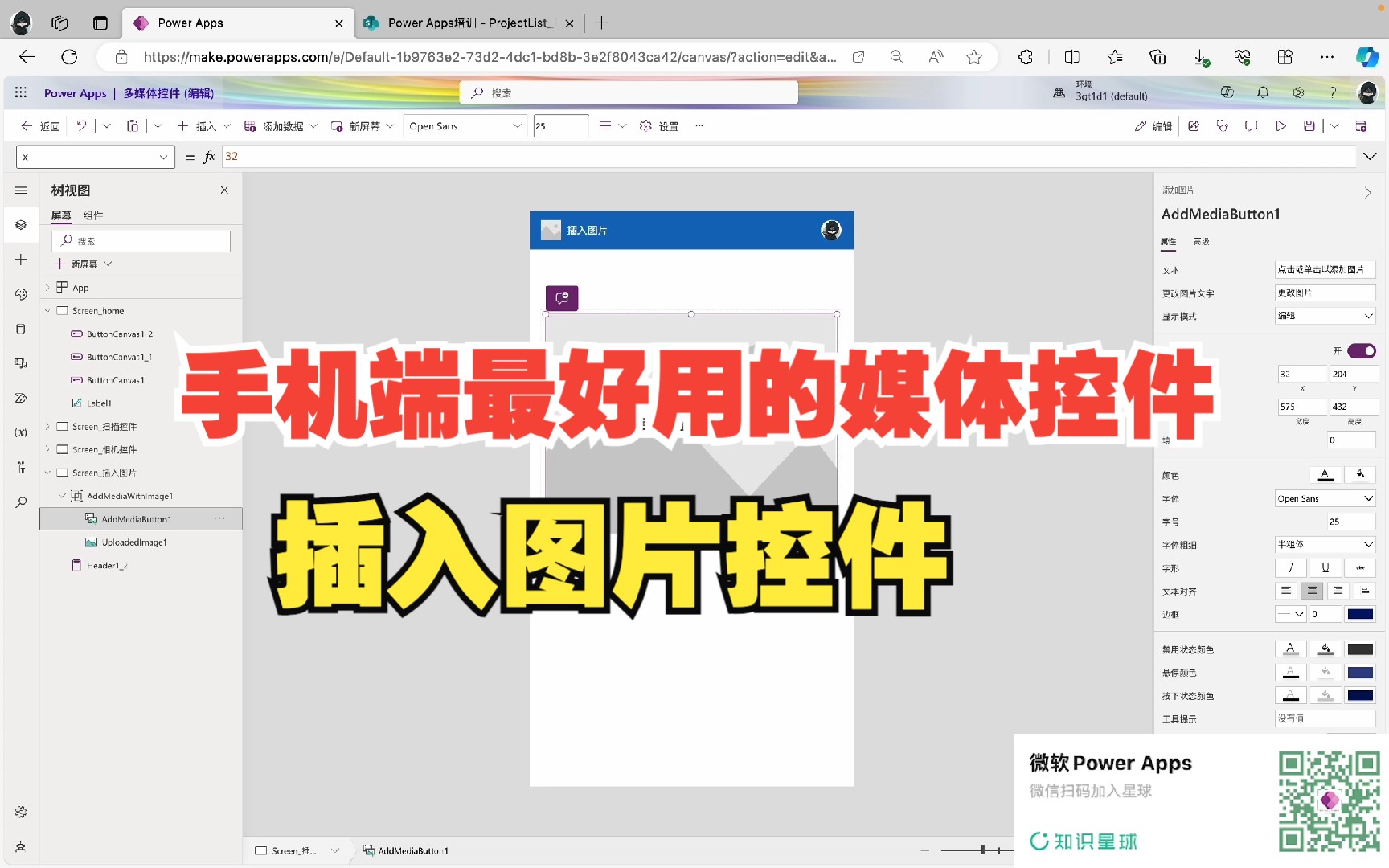Open the Open Sans font dropdown in toolbar

coord(465,125)
